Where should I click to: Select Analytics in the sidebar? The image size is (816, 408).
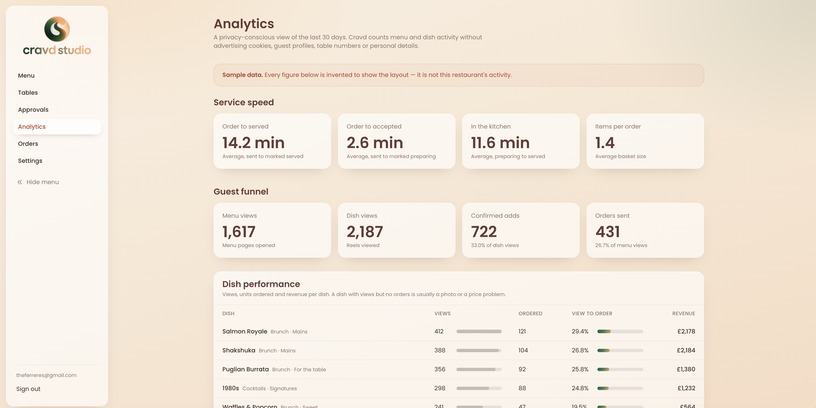click(x=57, y=127)
